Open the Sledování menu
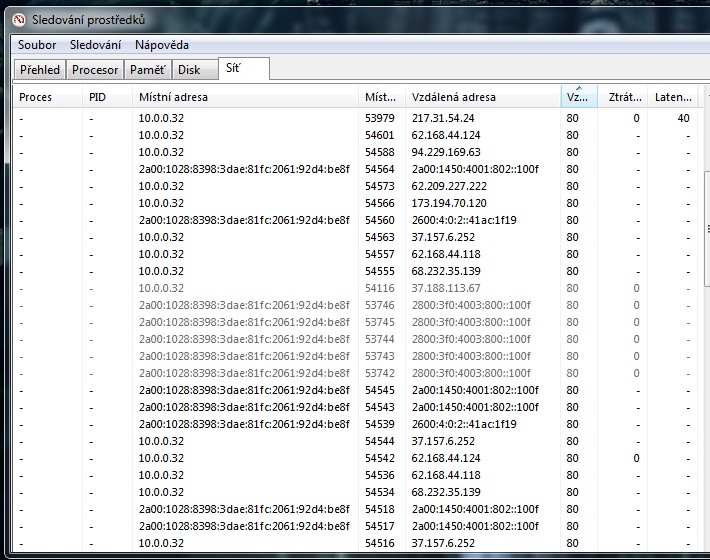Image resolution: width=710 pixels, height=560 pixels. click(x=95, y=45)
